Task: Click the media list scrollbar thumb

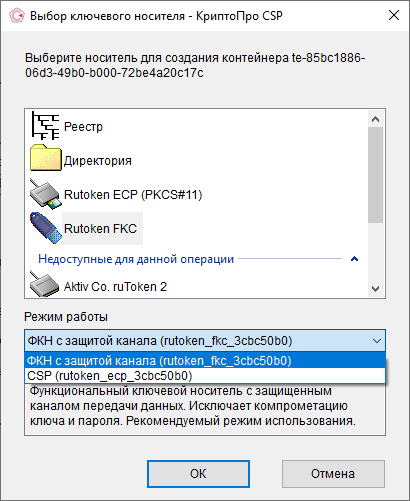Action: click(x=376, y=175)
